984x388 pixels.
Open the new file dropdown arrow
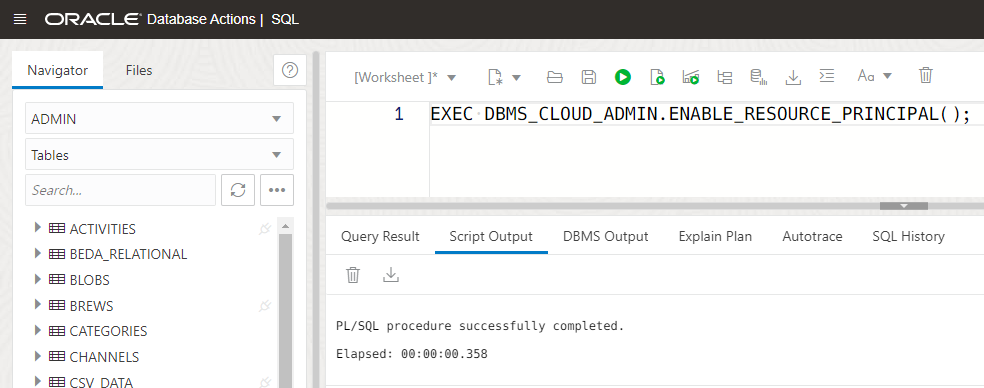(516, 78)
